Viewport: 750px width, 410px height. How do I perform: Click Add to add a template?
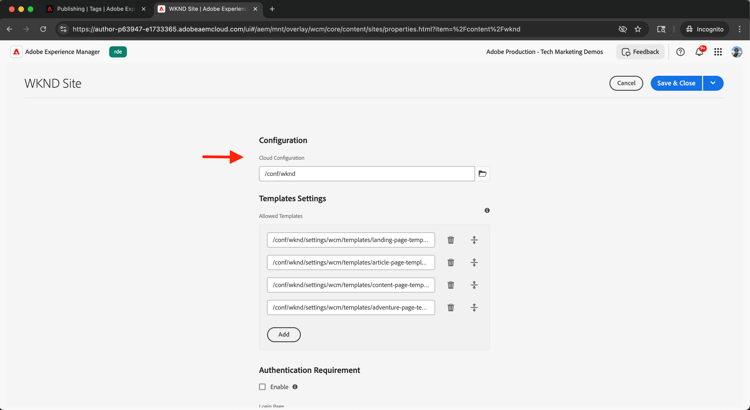(284, 335)
